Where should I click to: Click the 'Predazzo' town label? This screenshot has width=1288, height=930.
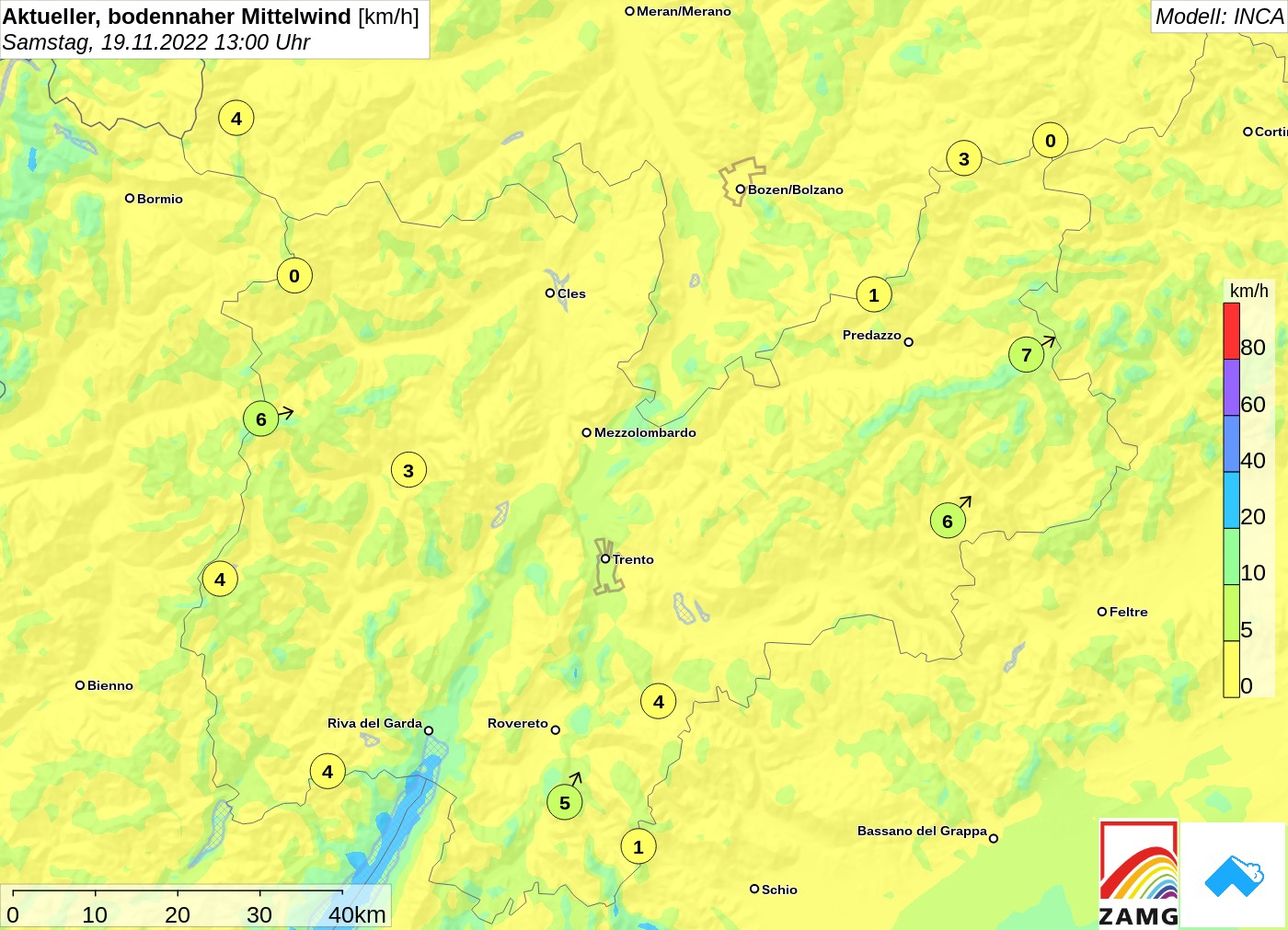[871, 336]
